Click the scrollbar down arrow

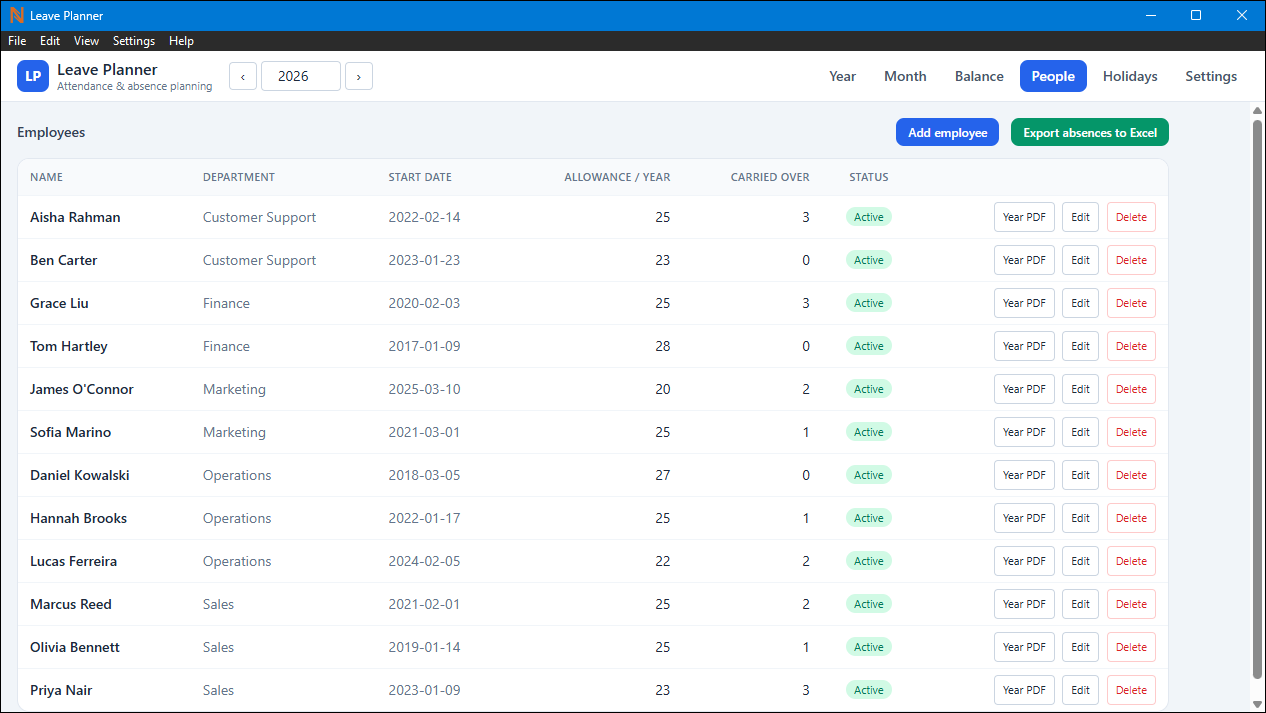coord(1257,704)
